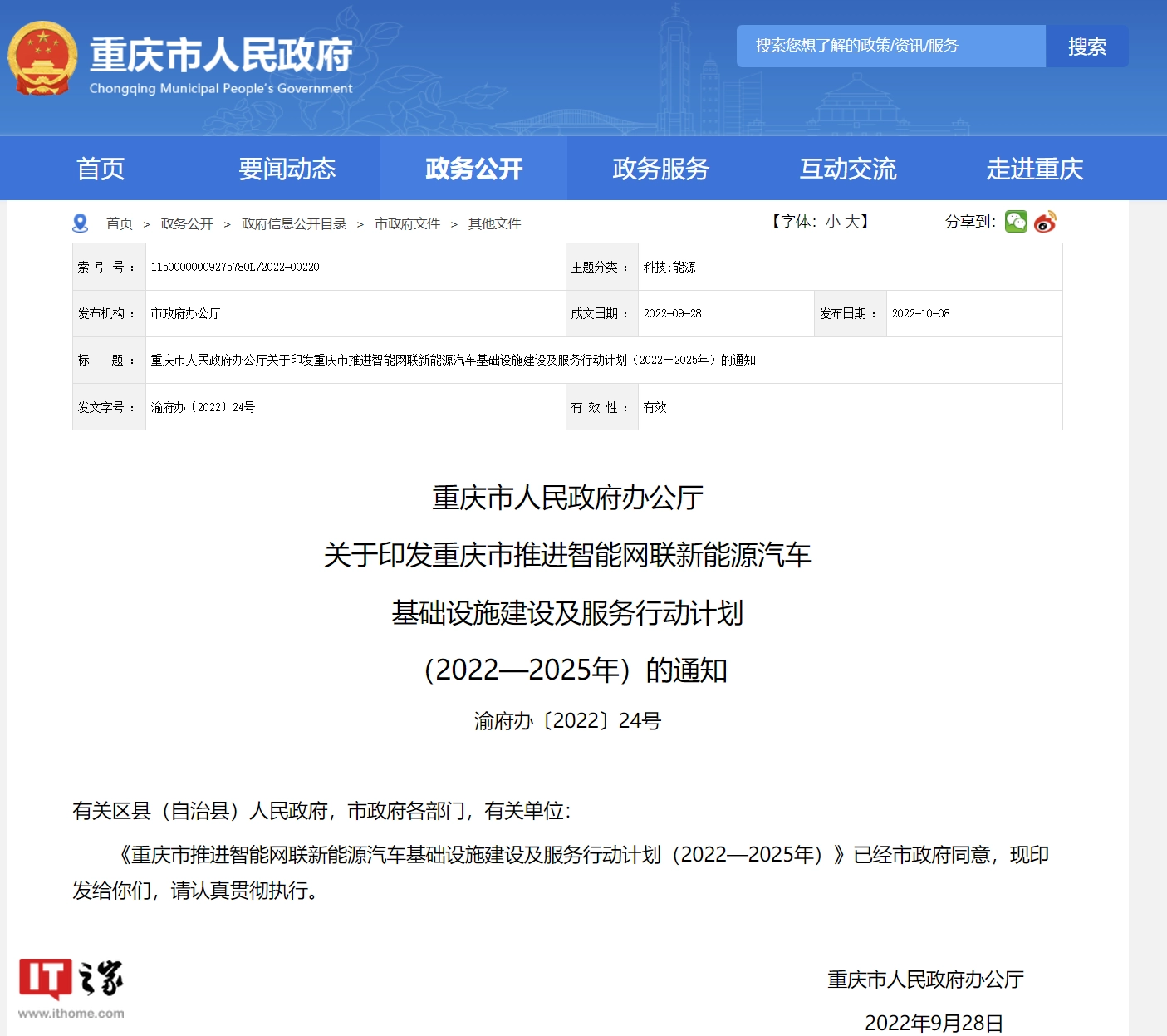The width and height of the screenshot is (1167, 1036).
Task: Click the 主题分类 label cell
Action: pyautogui.click(x=601, y=267)
